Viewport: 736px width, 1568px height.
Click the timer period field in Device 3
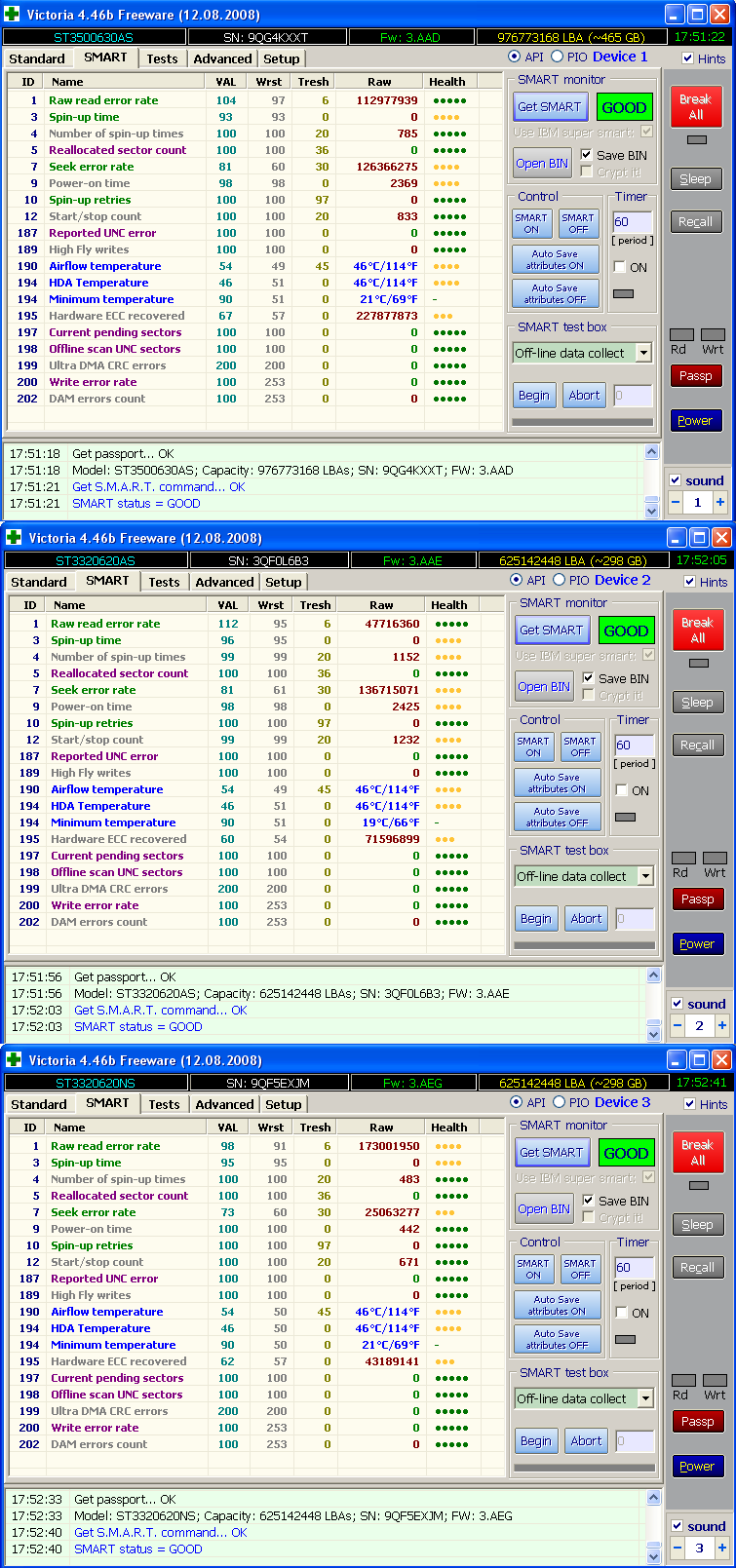[634, 1268]
